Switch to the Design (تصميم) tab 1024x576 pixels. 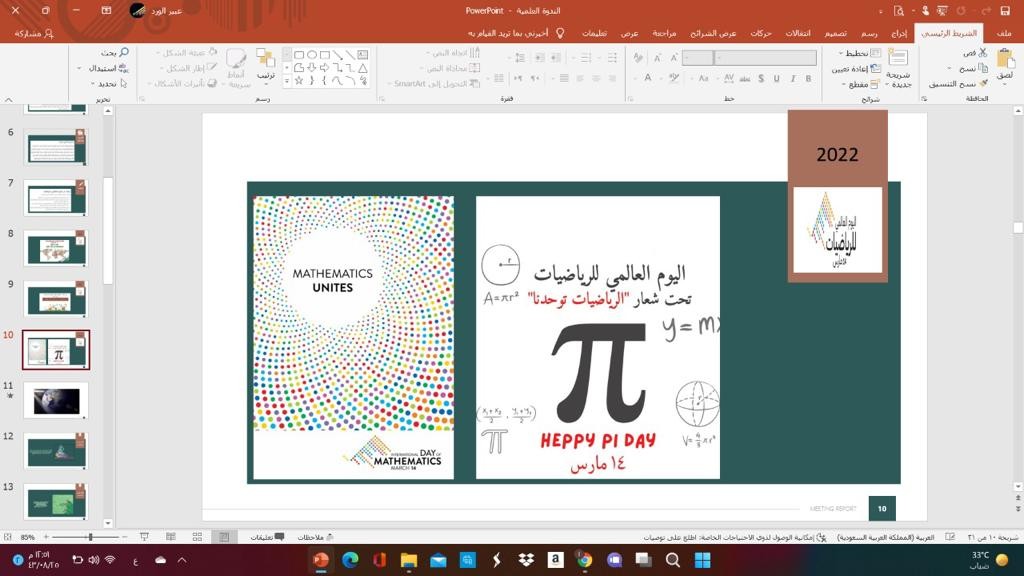835,33
